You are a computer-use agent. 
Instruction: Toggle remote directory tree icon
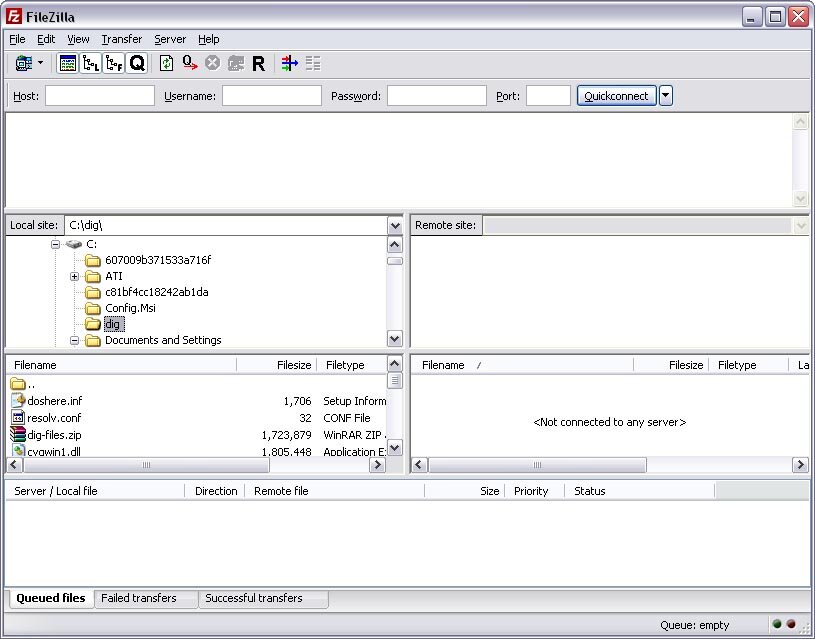pos(113,63)
